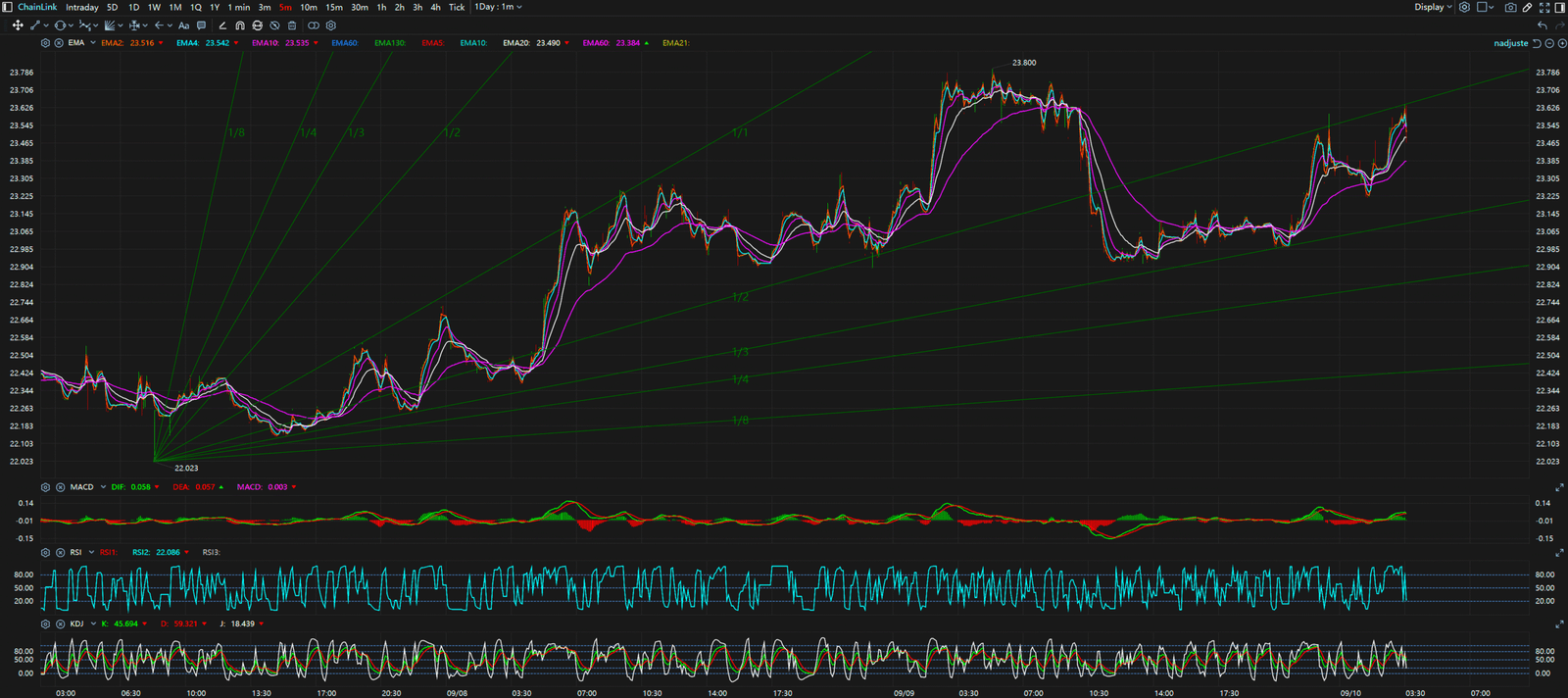
Task: Toggle the left sidebar panel icon
Action: click(8, 7)
